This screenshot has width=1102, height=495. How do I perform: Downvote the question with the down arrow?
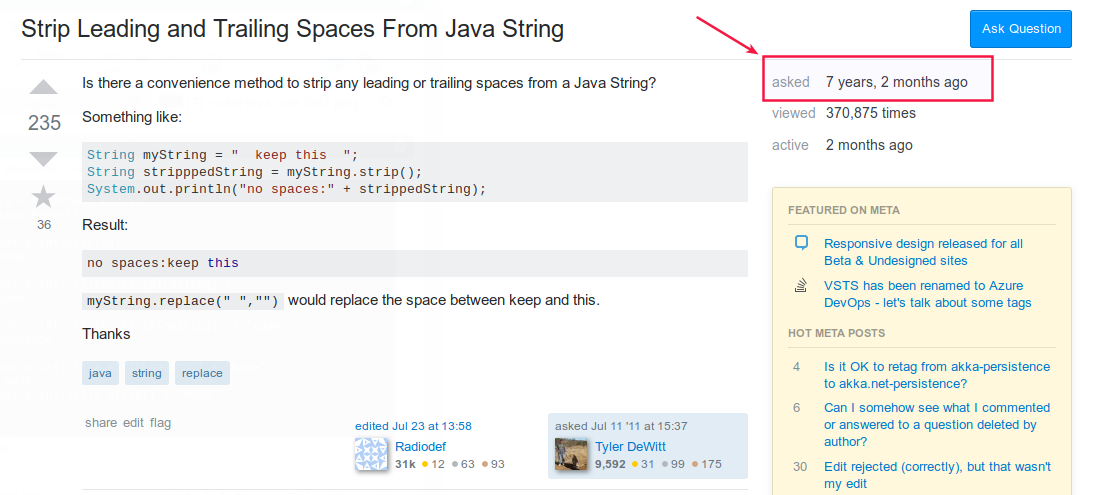pyautogui.click(x=44, y=159)
